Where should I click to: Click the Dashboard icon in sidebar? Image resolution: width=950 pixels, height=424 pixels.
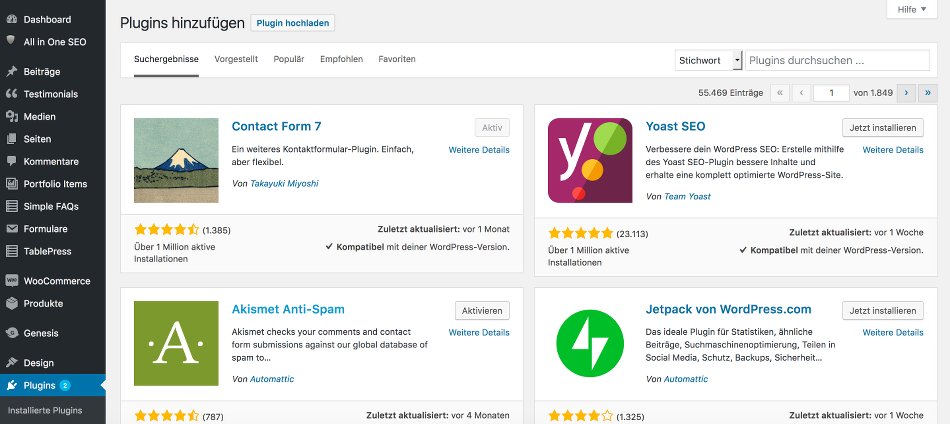[11, 19]
